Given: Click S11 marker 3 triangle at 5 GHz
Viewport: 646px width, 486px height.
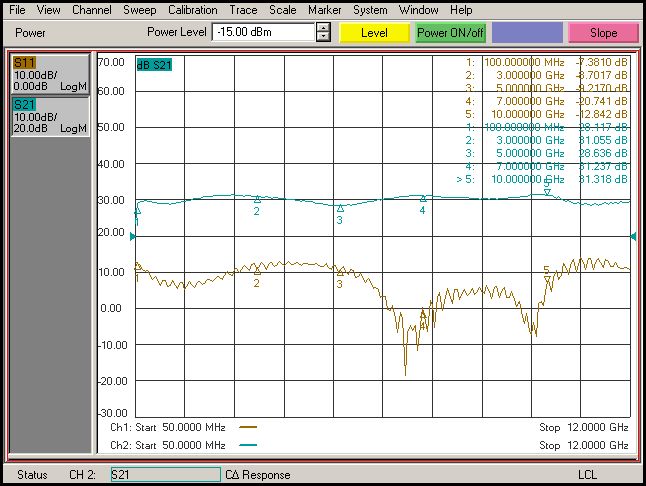Looking at the screenshot, I should pos(340,272).
